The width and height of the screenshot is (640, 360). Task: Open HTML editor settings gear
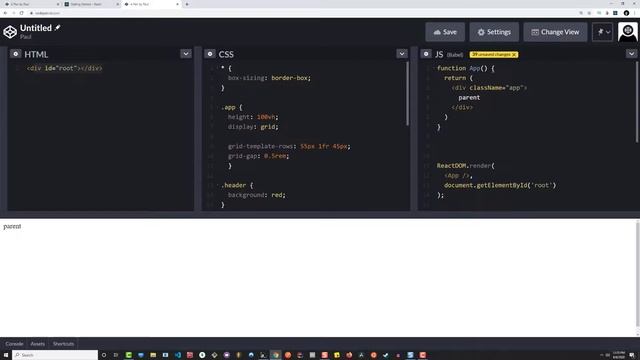point(16,53)
